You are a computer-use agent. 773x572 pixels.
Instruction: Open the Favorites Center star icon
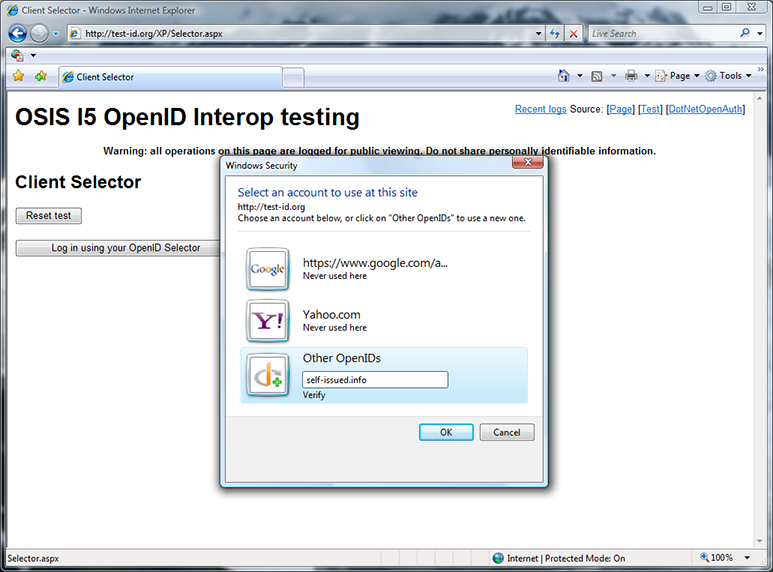[x=18, y=76]
